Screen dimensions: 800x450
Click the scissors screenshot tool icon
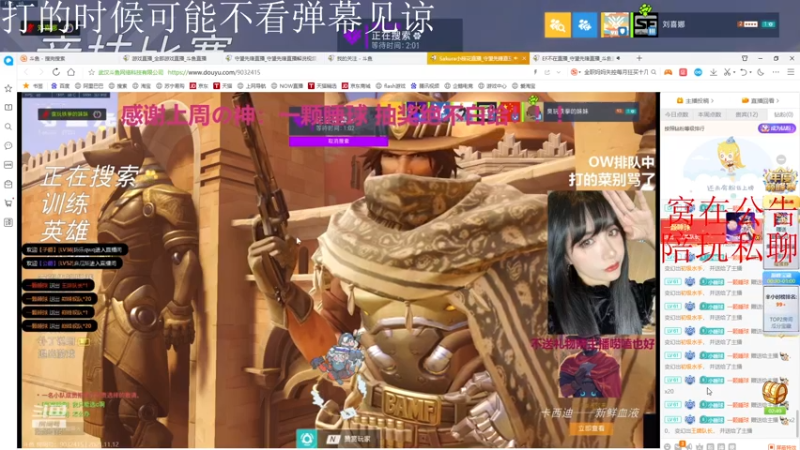click(727, 72)
